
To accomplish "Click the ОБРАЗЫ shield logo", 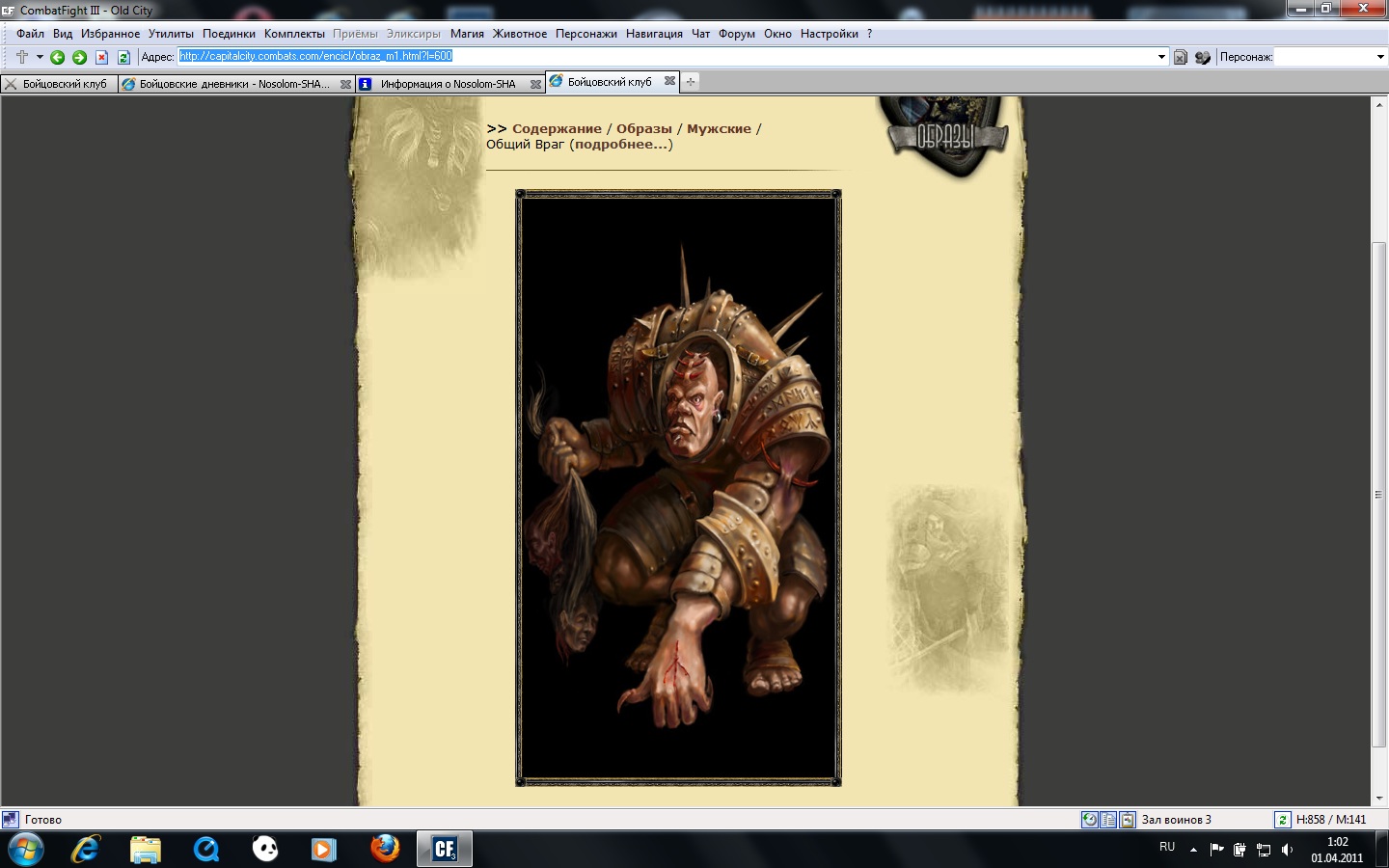I will tap(948, 136).
